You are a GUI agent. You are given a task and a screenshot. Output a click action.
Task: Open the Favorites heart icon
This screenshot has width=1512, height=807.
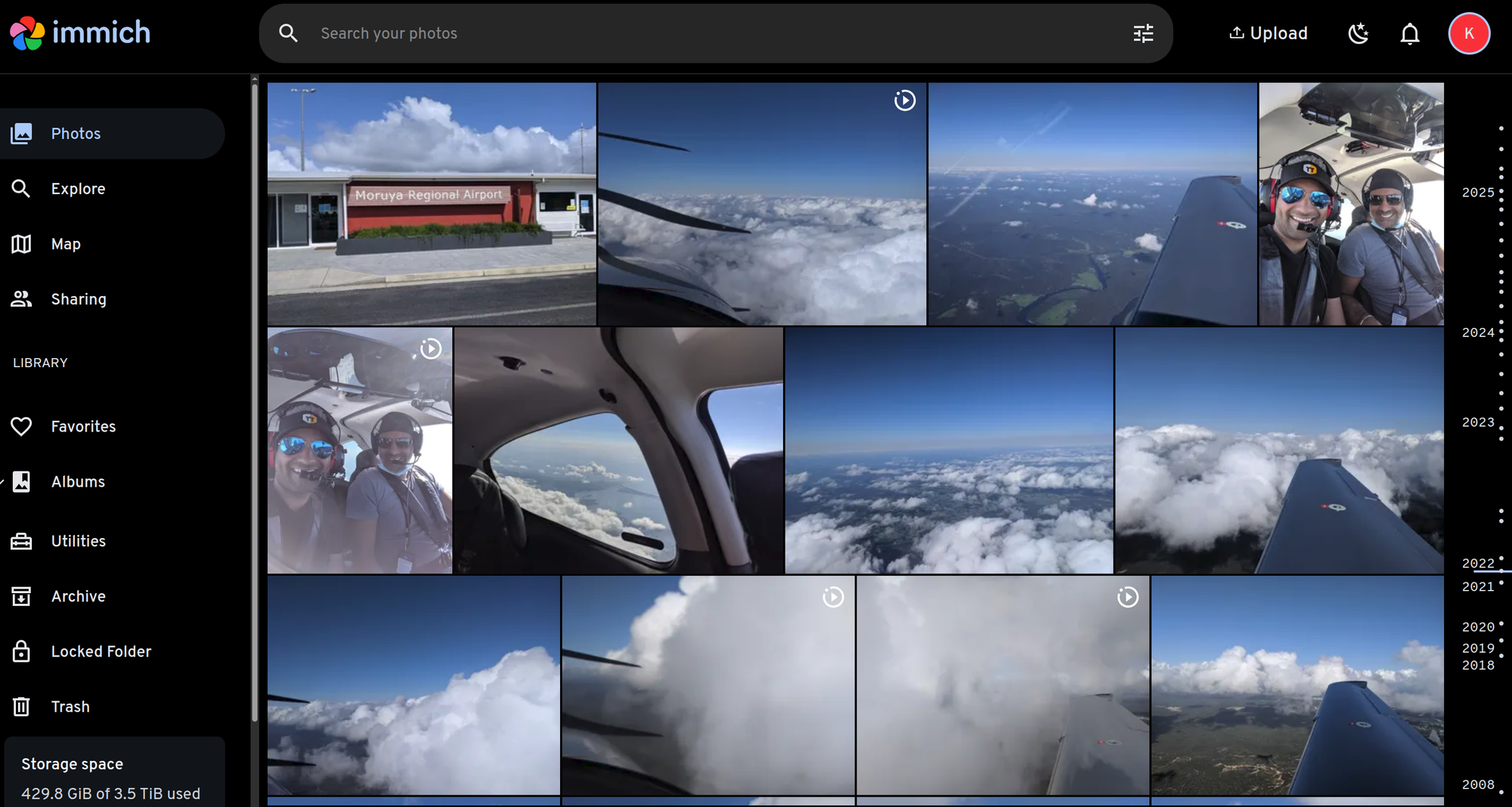coord(21,426)
